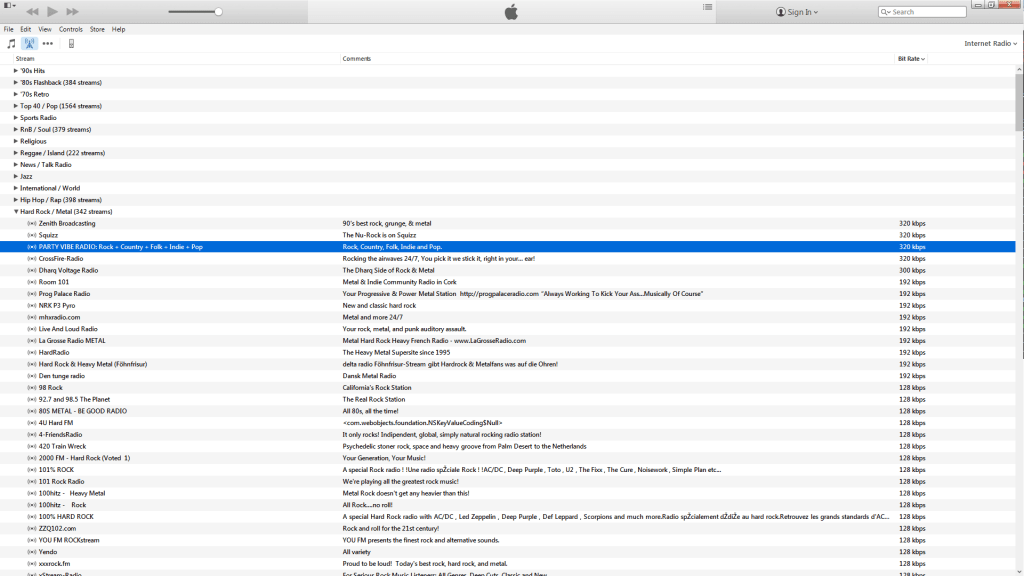
Task: Open the three-dots More media icon
Action: pos(48,44)
